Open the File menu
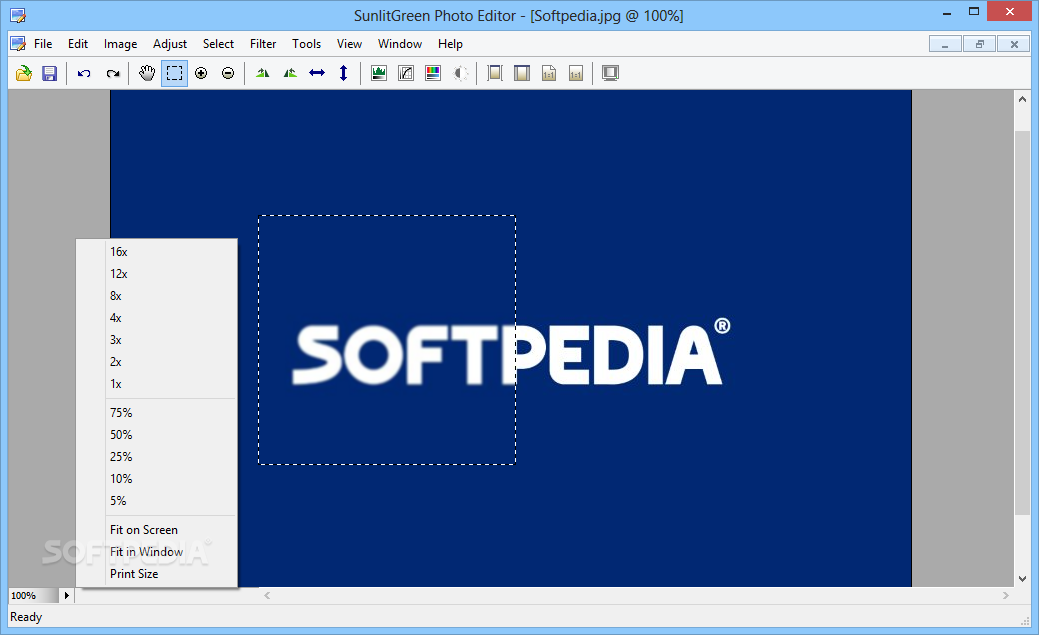 tap(43, 44)
